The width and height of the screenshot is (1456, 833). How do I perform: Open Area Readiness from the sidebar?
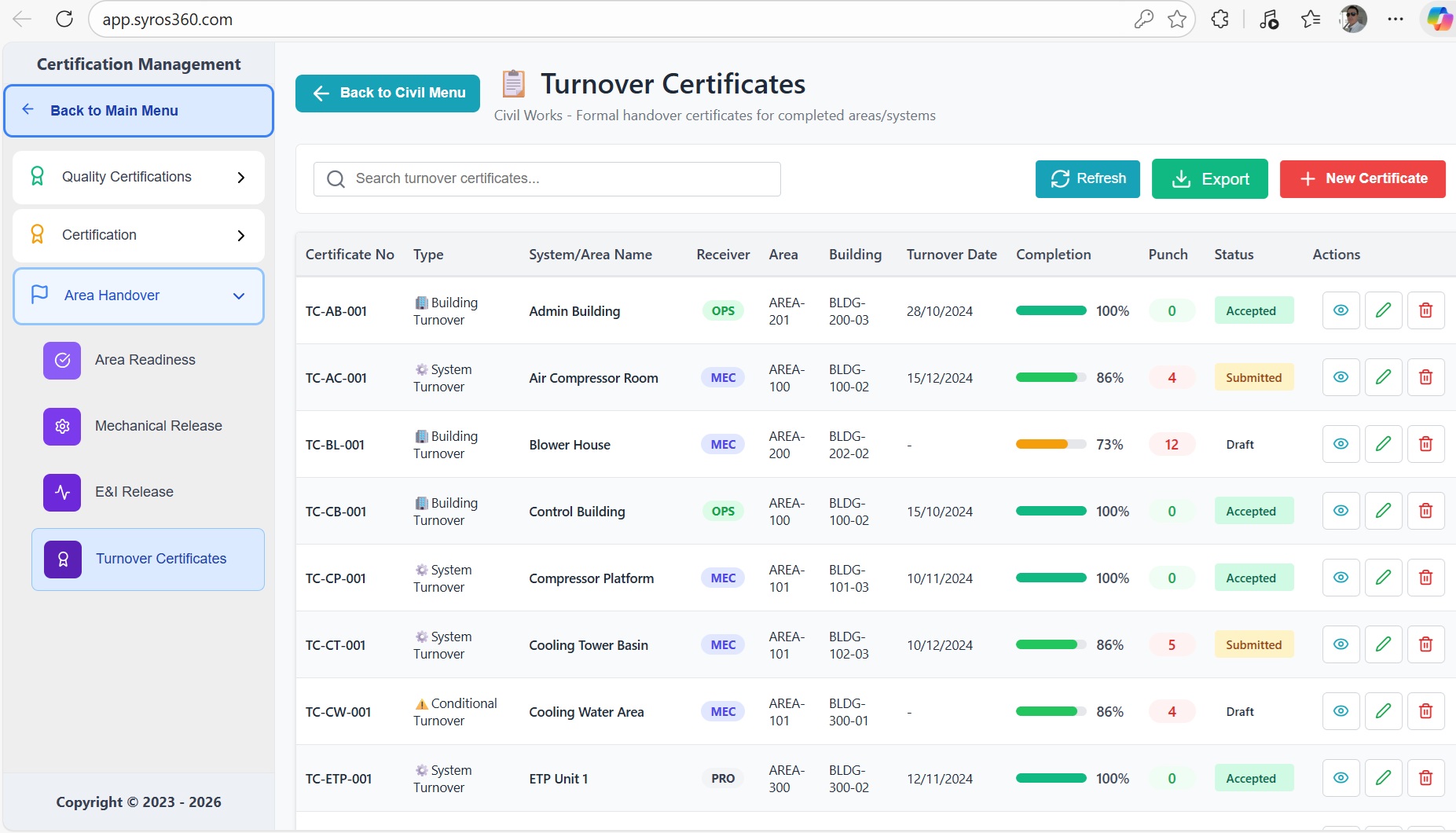point(145,360)
